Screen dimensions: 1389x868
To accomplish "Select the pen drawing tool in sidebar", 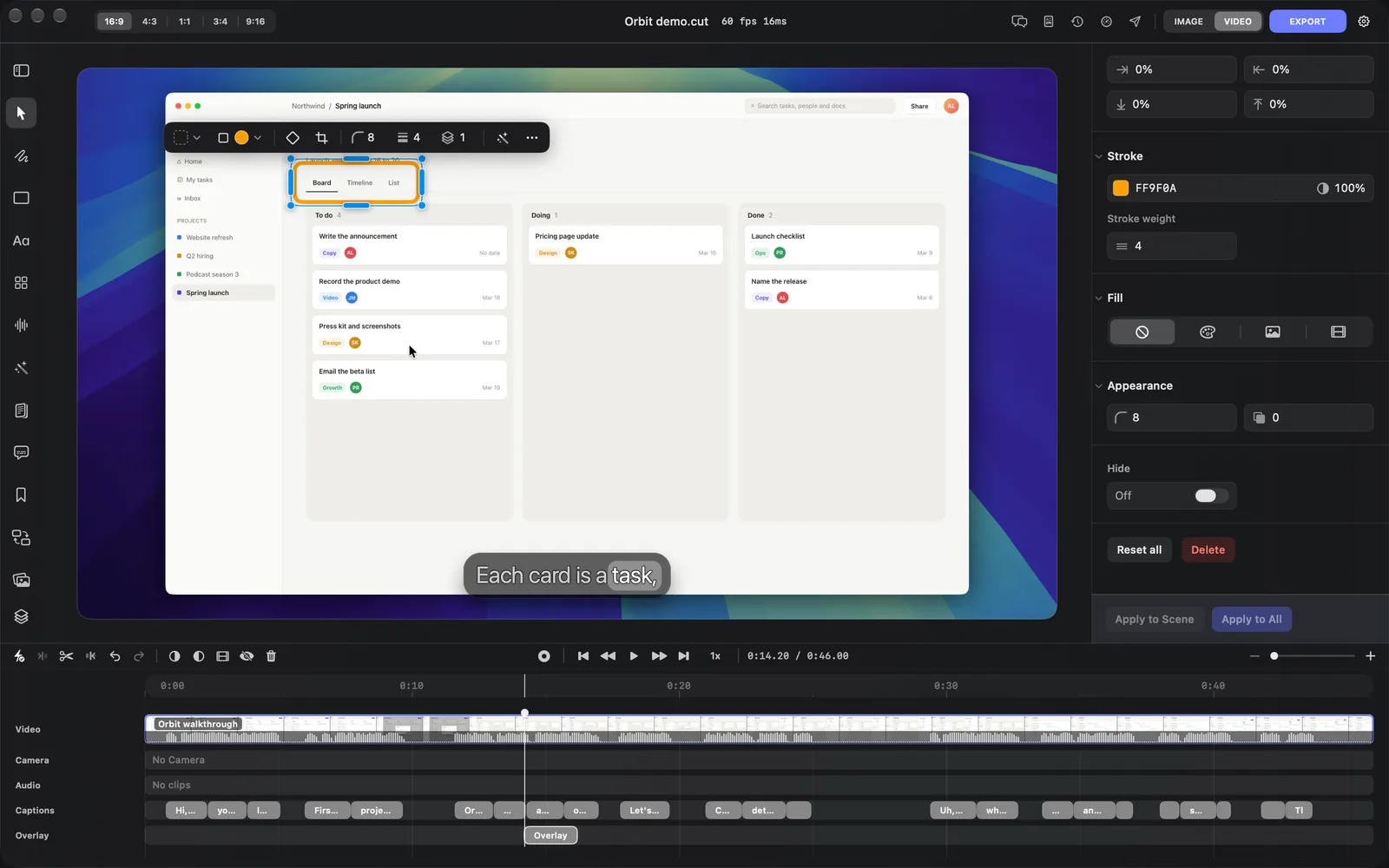I will [x=21, y=156].
